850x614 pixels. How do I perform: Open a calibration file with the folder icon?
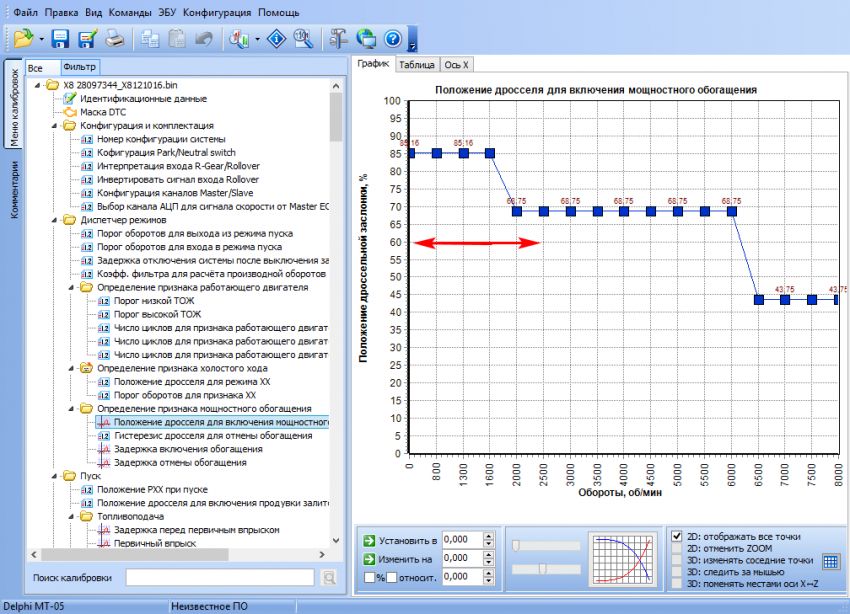coord(23,38)
